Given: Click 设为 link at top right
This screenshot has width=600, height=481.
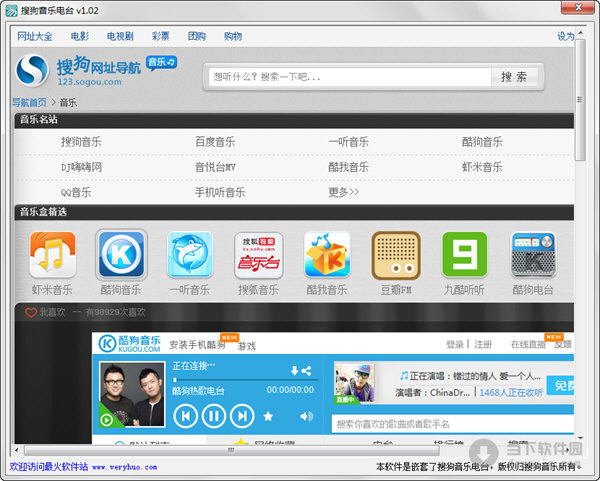Looking at the screenshot, I should point(566,36).
